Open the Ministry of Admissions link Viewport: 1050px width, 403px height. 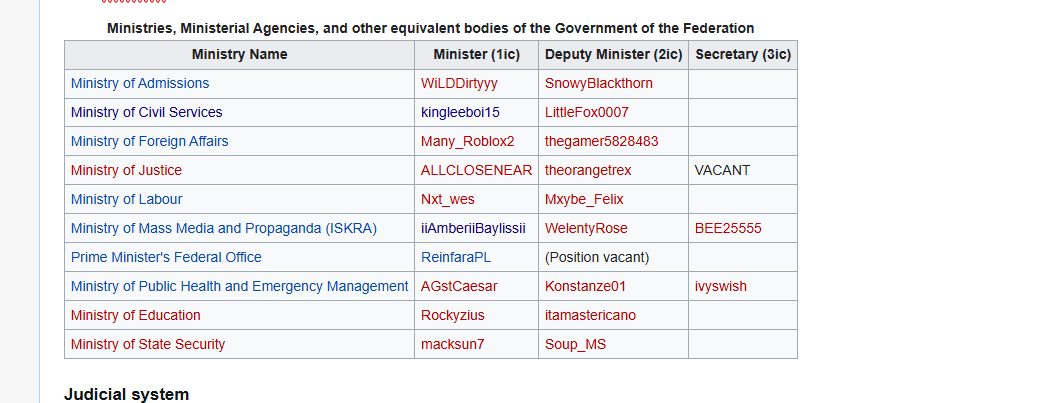click(x=139, y=83)
